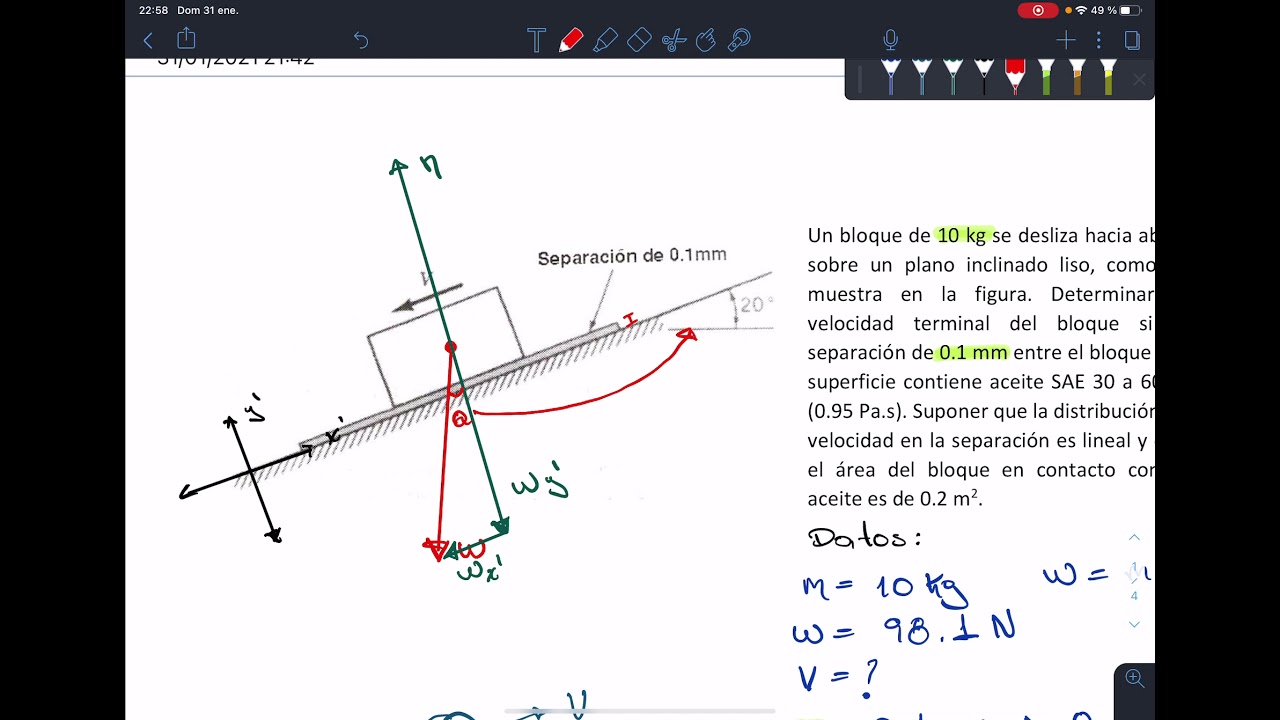
Task: Select the Scissors selection tool
Action: [673, 40]
